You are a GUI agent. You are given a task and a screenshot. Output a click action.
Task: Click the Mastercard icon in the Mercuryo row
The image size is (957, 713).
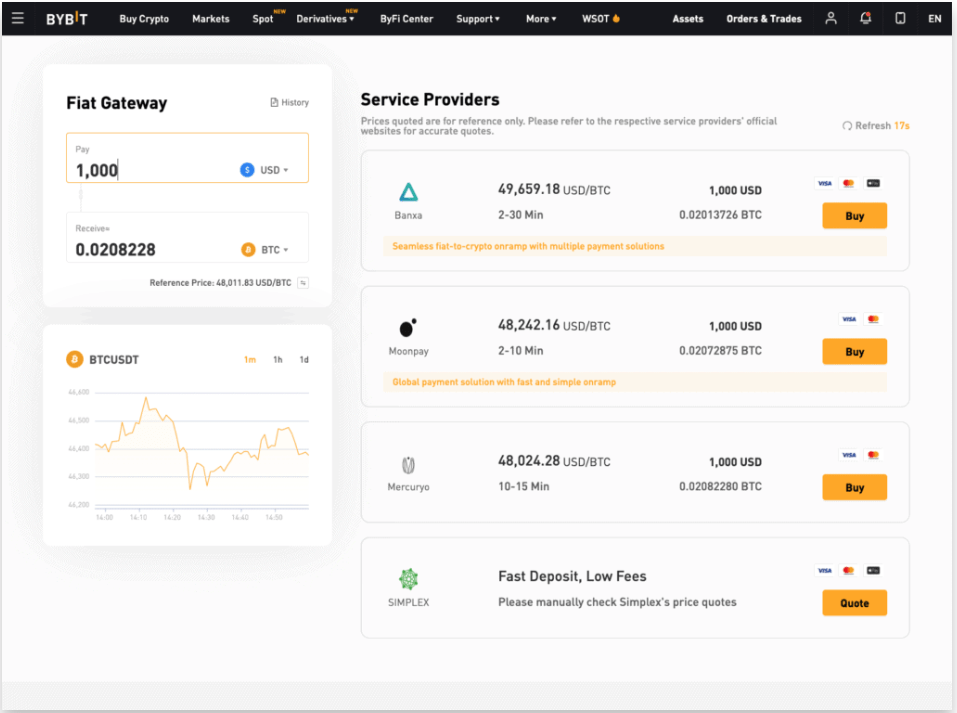pos(873,455)
